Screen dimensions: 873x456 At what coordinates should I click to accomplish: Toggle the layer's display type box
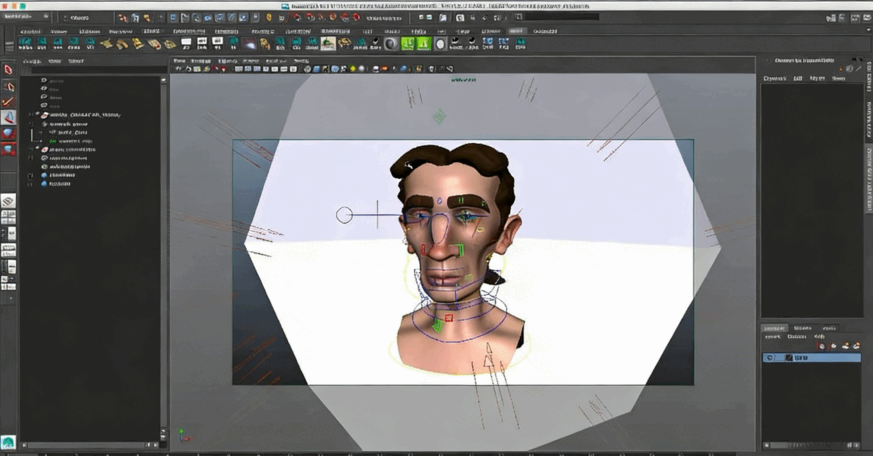788,358
